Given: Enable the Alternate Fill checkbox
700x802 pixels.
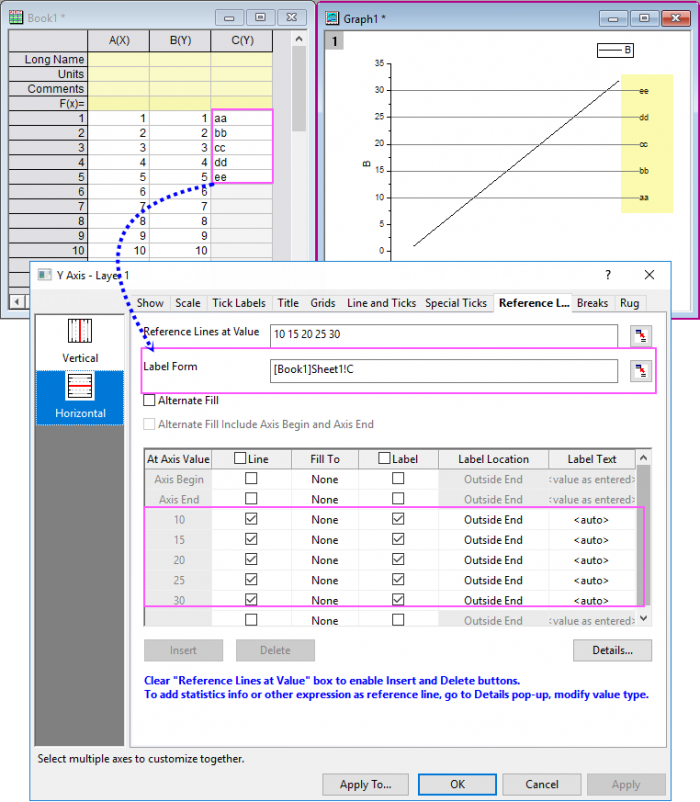Looking at the screenshot, I should click(150, 400).
